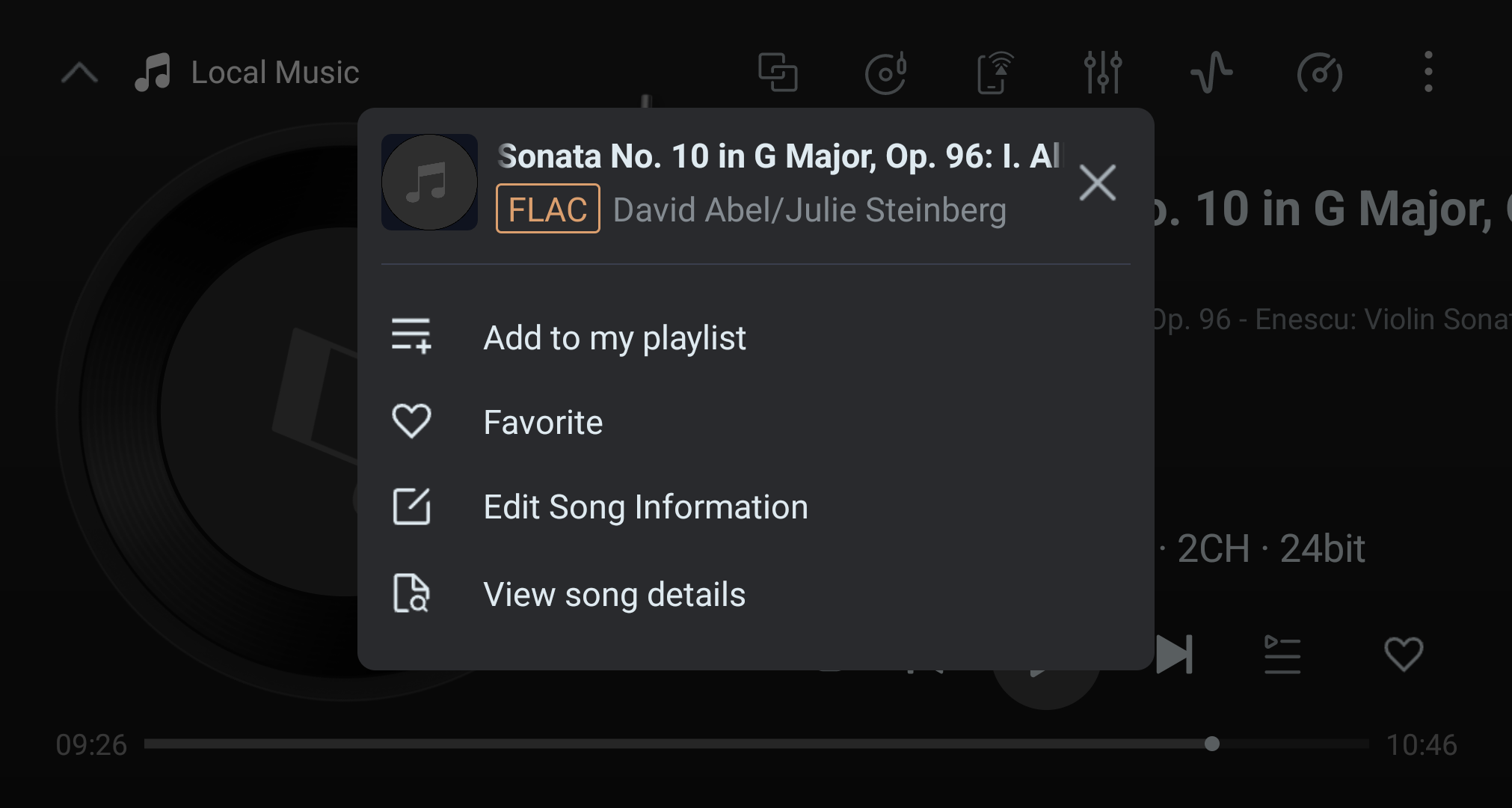Select Add to my playlist
Image resolution: width=1512 pixels, height=808 pixels.
click(x=755, y=337)
